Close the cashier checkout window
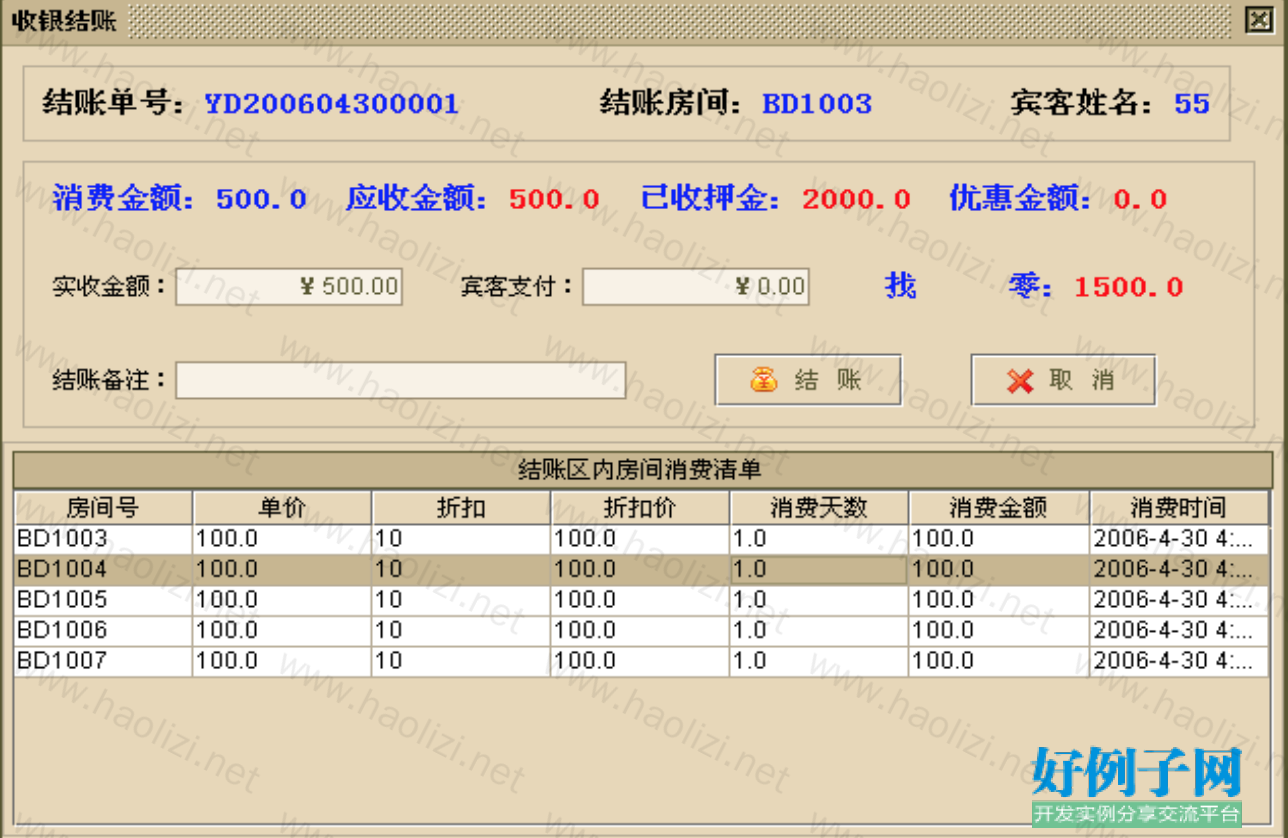 click(x=1256, y=20)
